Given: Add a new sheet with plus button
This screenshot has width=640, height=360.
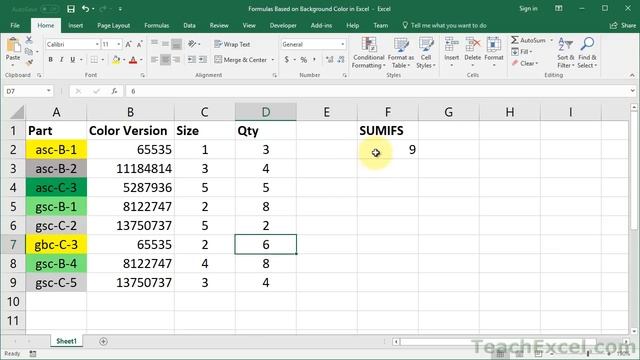Looking at the screenshot, I should [x=103, y=341].
